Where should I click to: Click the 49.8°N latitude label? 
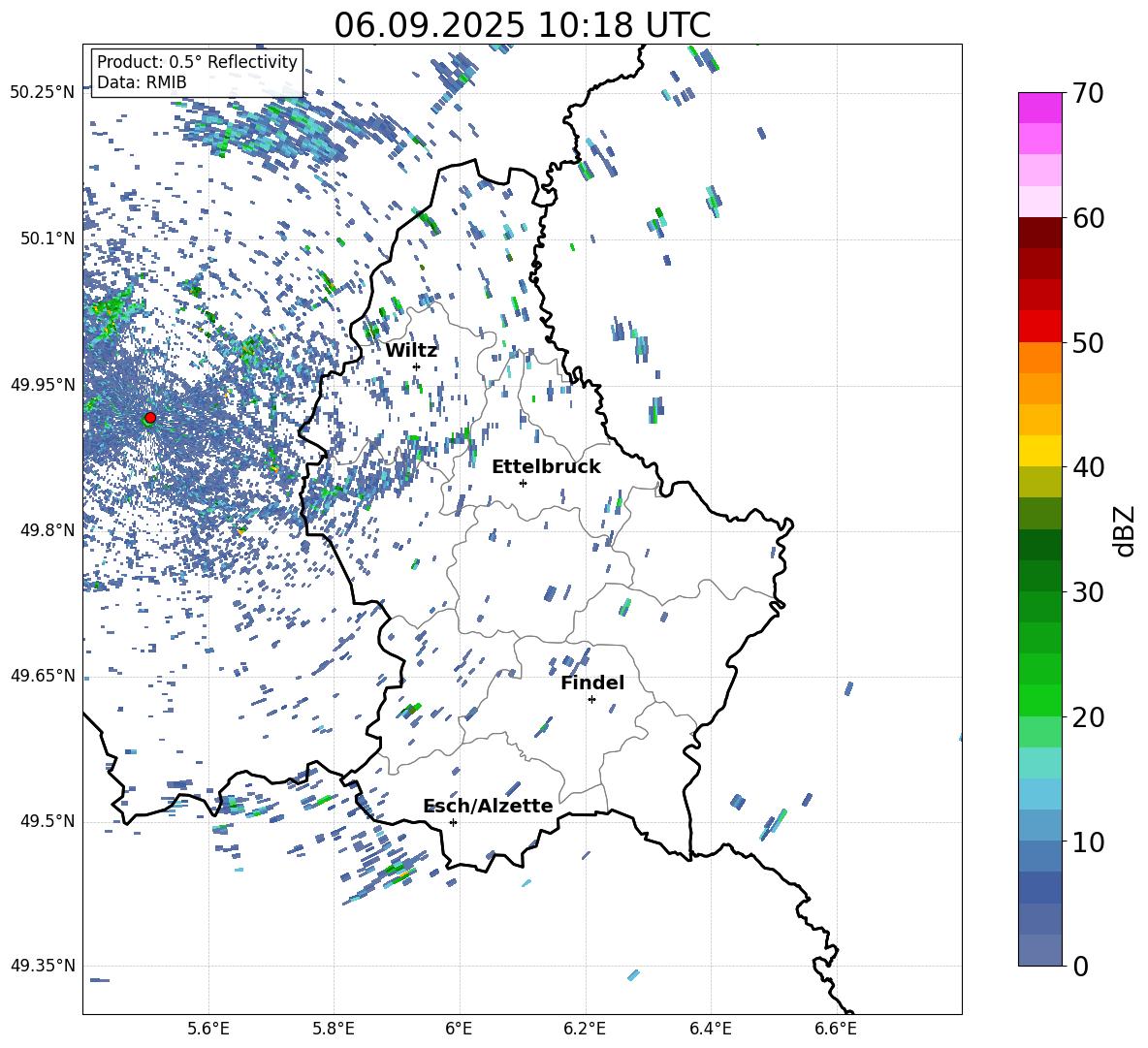click(48, 530)
